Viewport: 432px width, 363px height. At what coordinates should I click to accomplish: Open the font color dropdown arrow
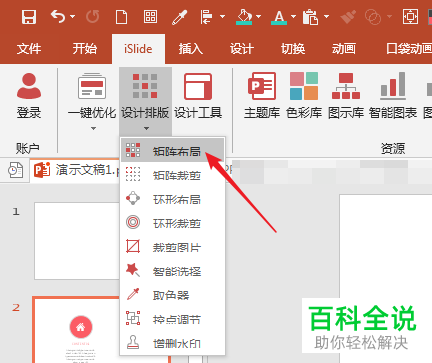[x=293, y=16]
